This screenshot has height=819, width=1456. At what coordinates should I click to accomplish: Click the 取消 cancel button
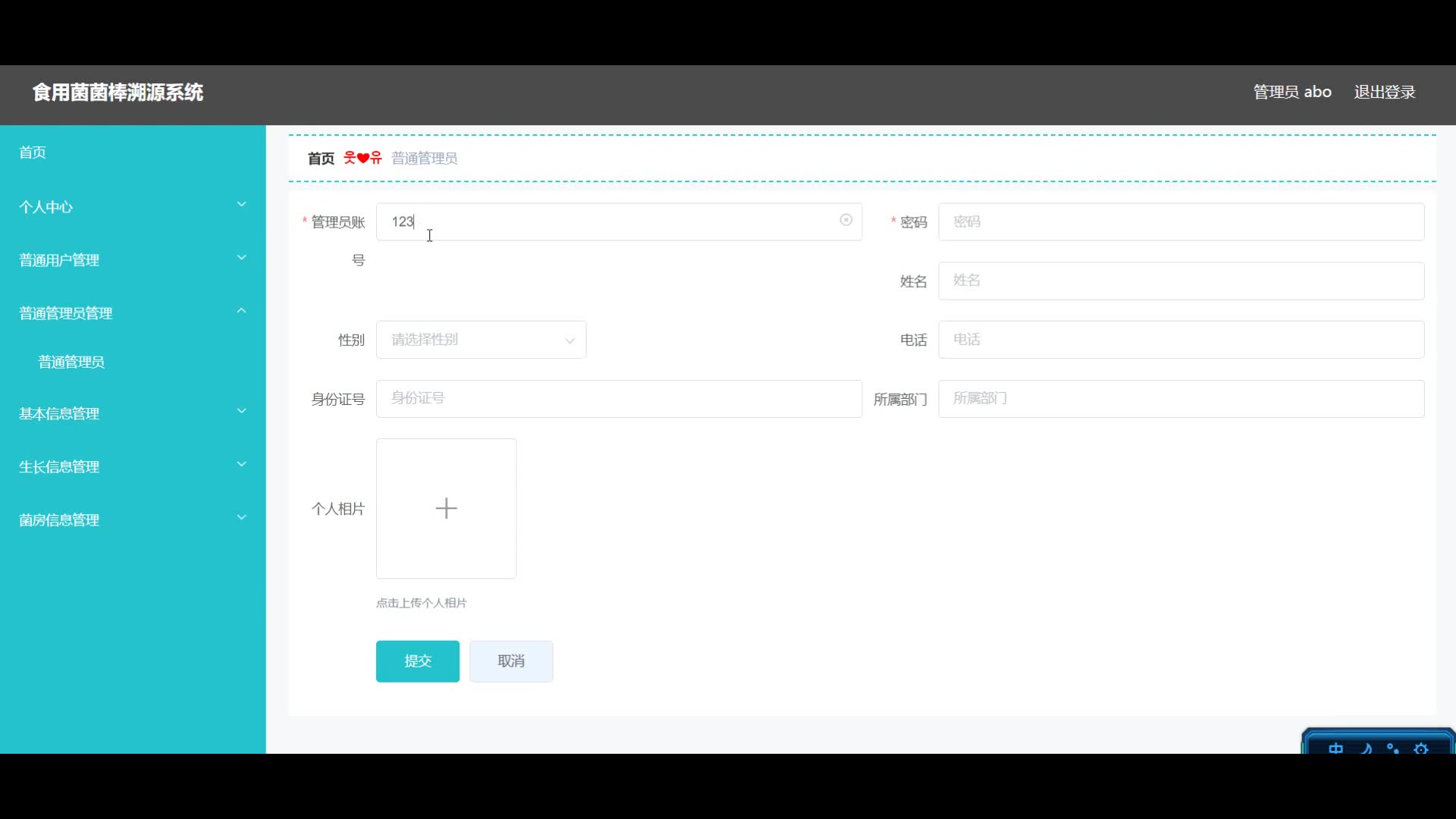510,661
